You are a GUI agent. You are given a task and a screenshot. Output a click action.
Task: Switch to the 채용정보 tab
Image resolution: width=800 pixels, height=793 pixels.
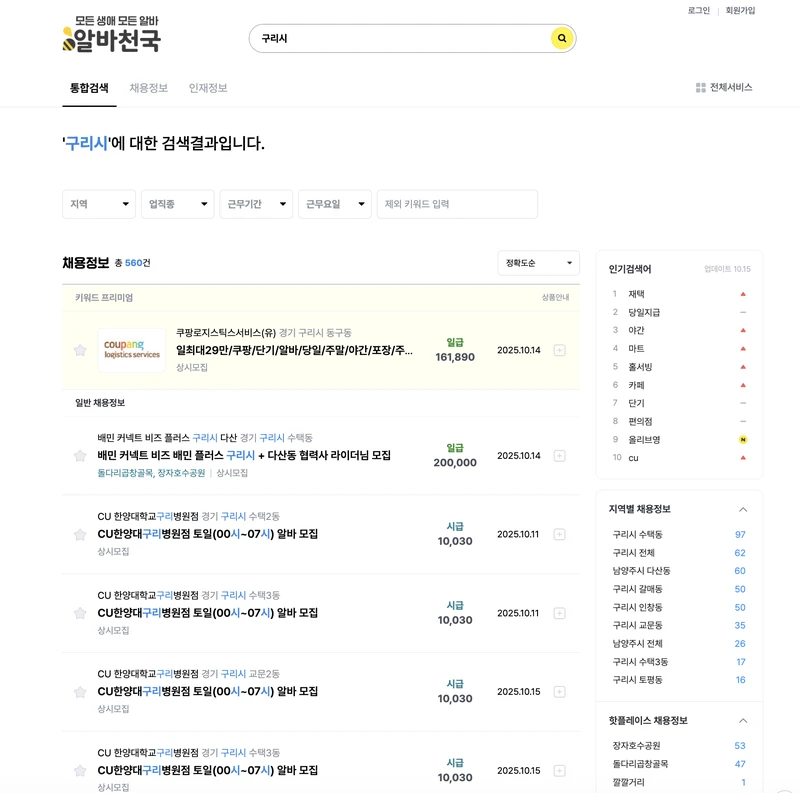148,88
